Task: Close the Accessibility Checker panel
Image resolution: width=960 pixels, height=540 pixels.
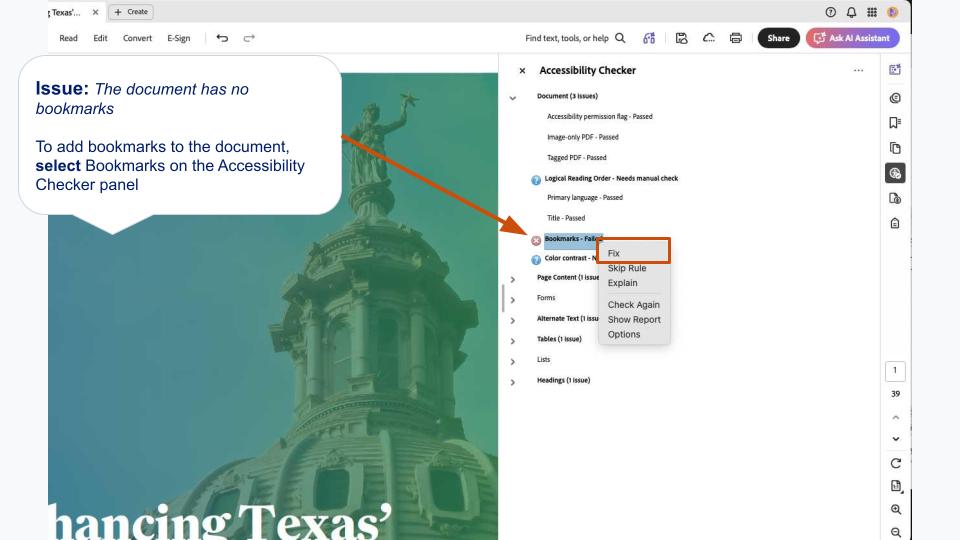Action: [x=522, y=71]
